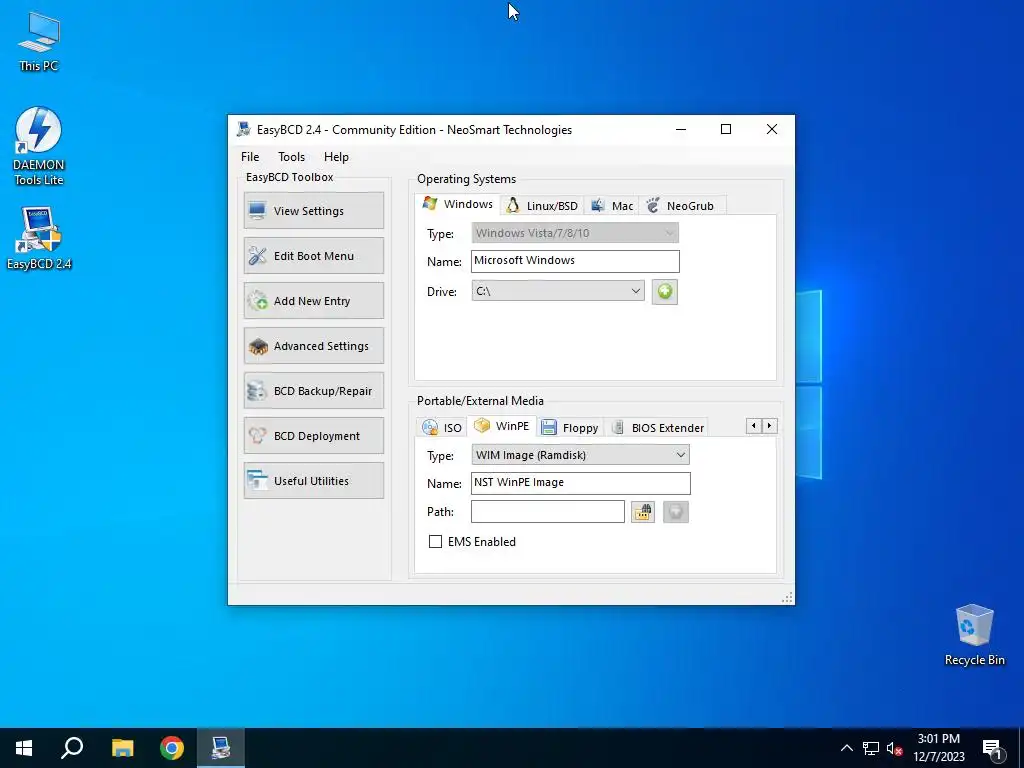
Task: Click the NST WinPE Image name field
Action: pos(580,483)
